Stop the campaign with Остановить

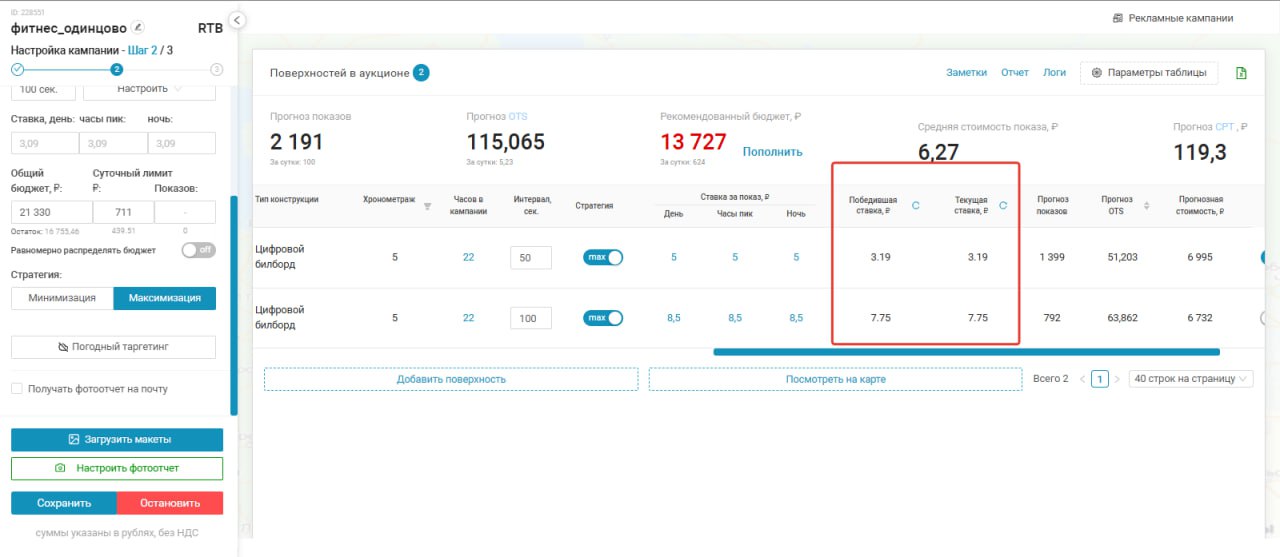170,503
